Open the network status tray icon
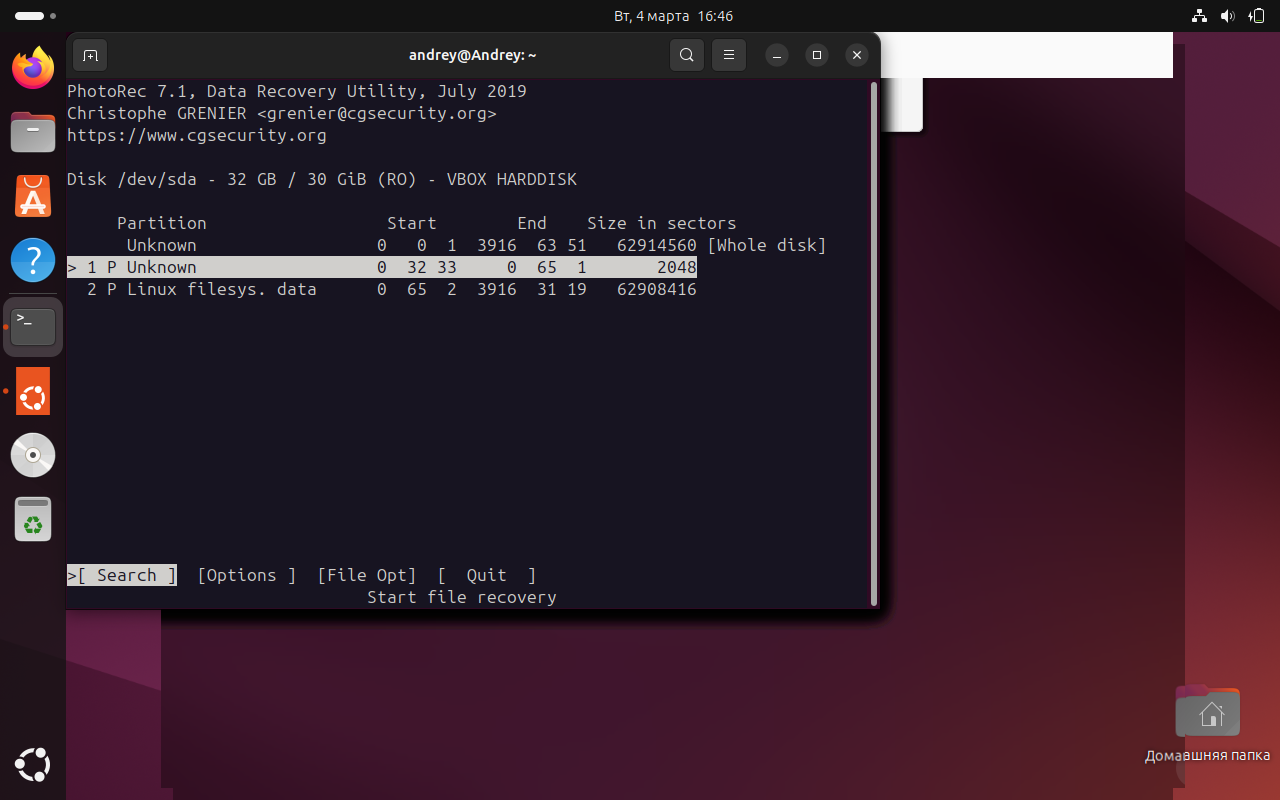The height and width of the screenshot is (800, 1280). coord(1200,16)
